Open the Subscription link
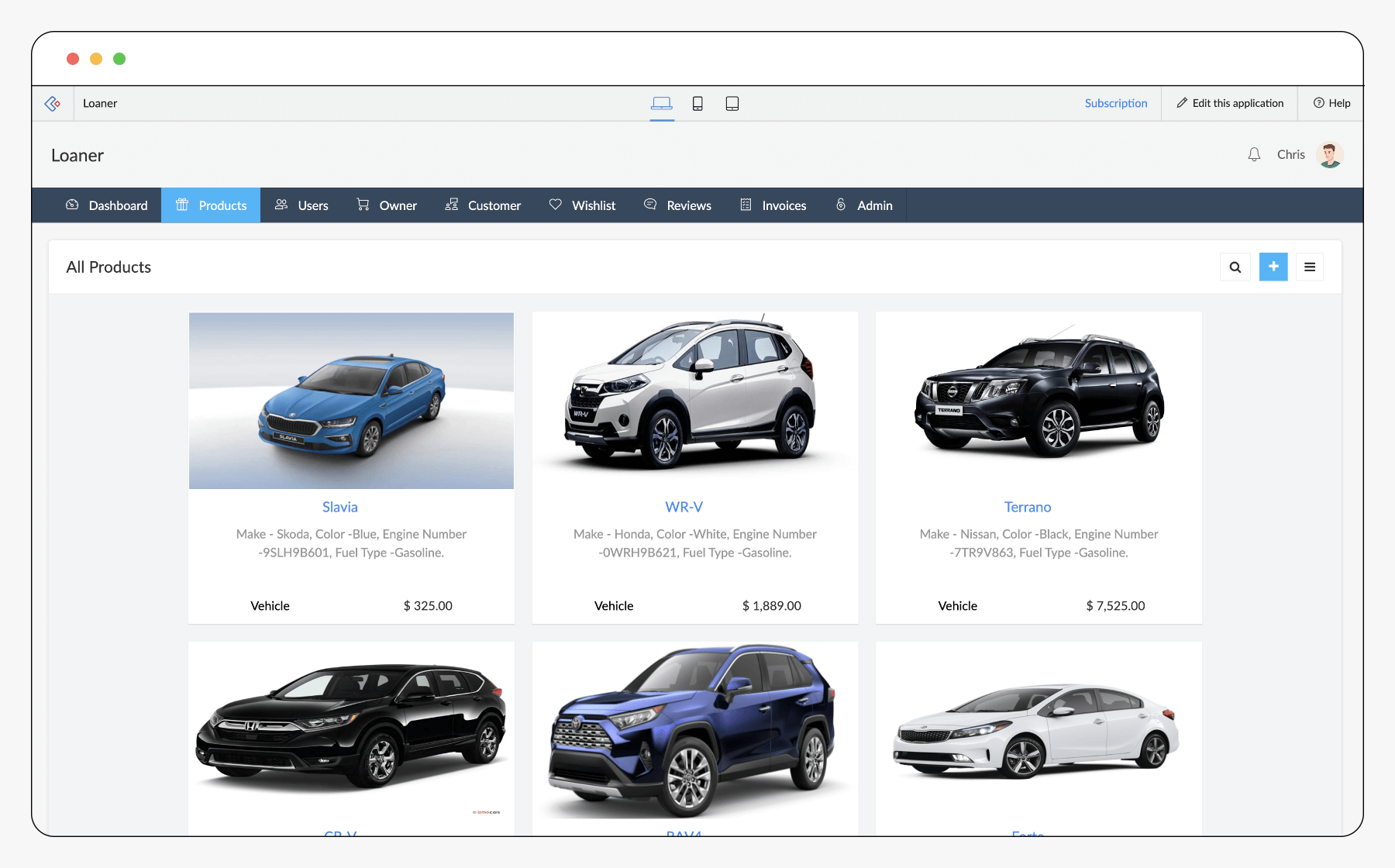Screen dimensions: 1395x868 coord(1116,103)
